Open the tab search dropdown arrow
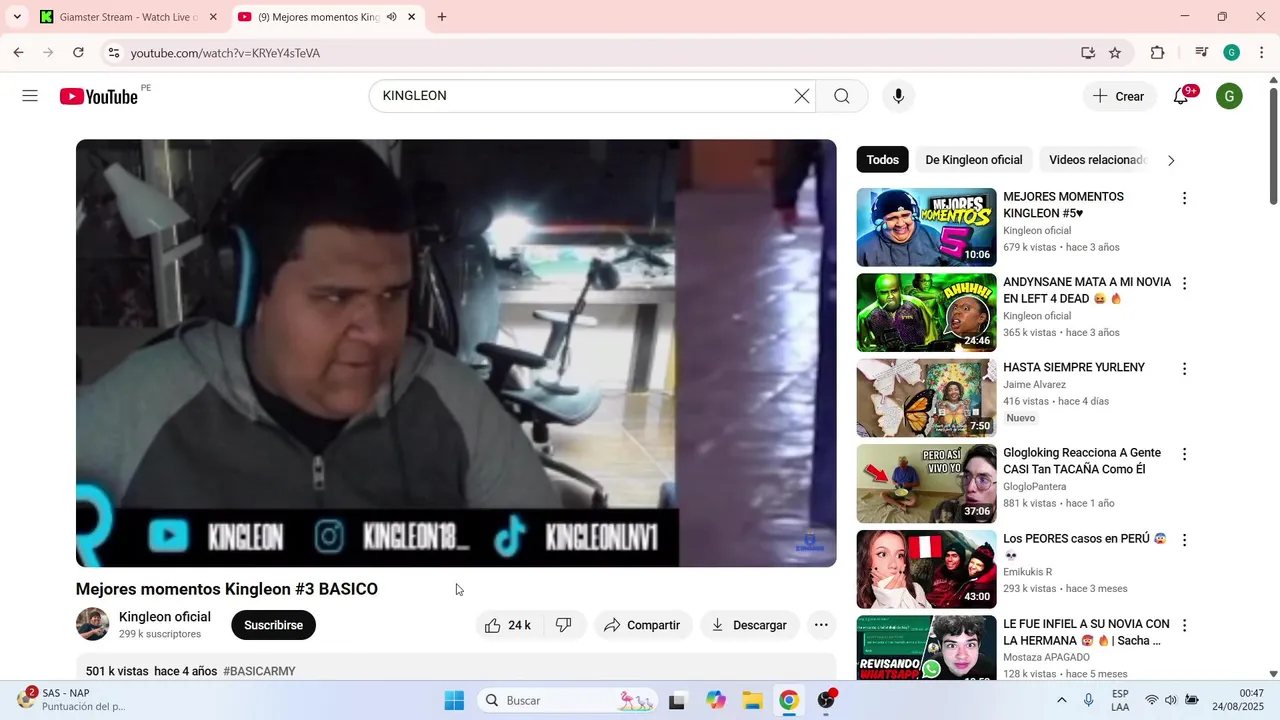The width and height of the screenshot is (1280, 720). (17, 17)
